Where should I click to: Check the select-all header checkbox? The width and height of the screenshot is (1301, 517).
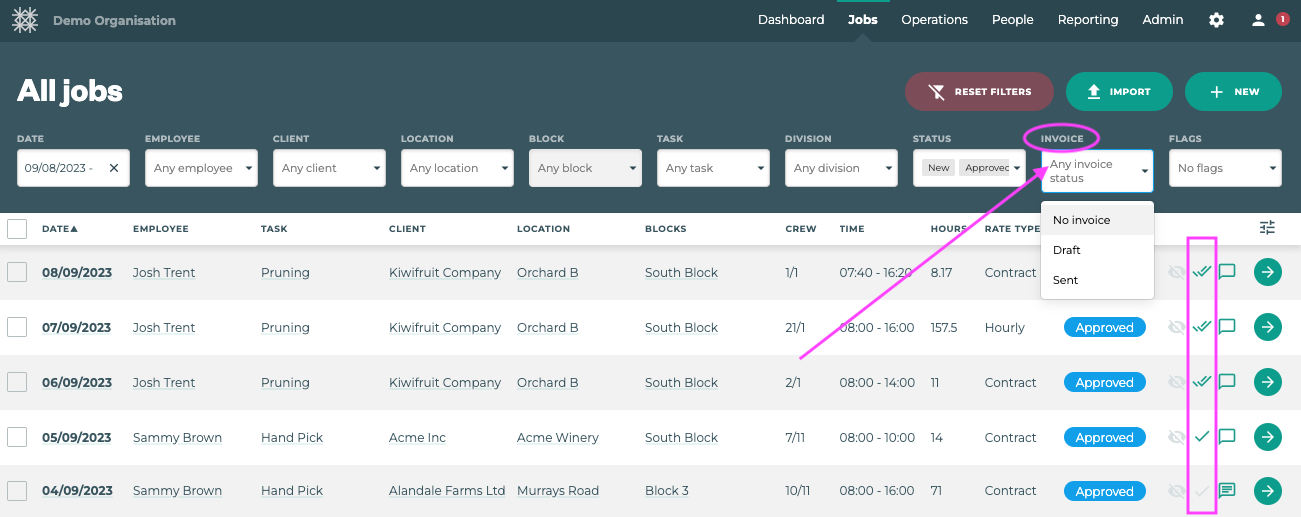tap(17, 229)
